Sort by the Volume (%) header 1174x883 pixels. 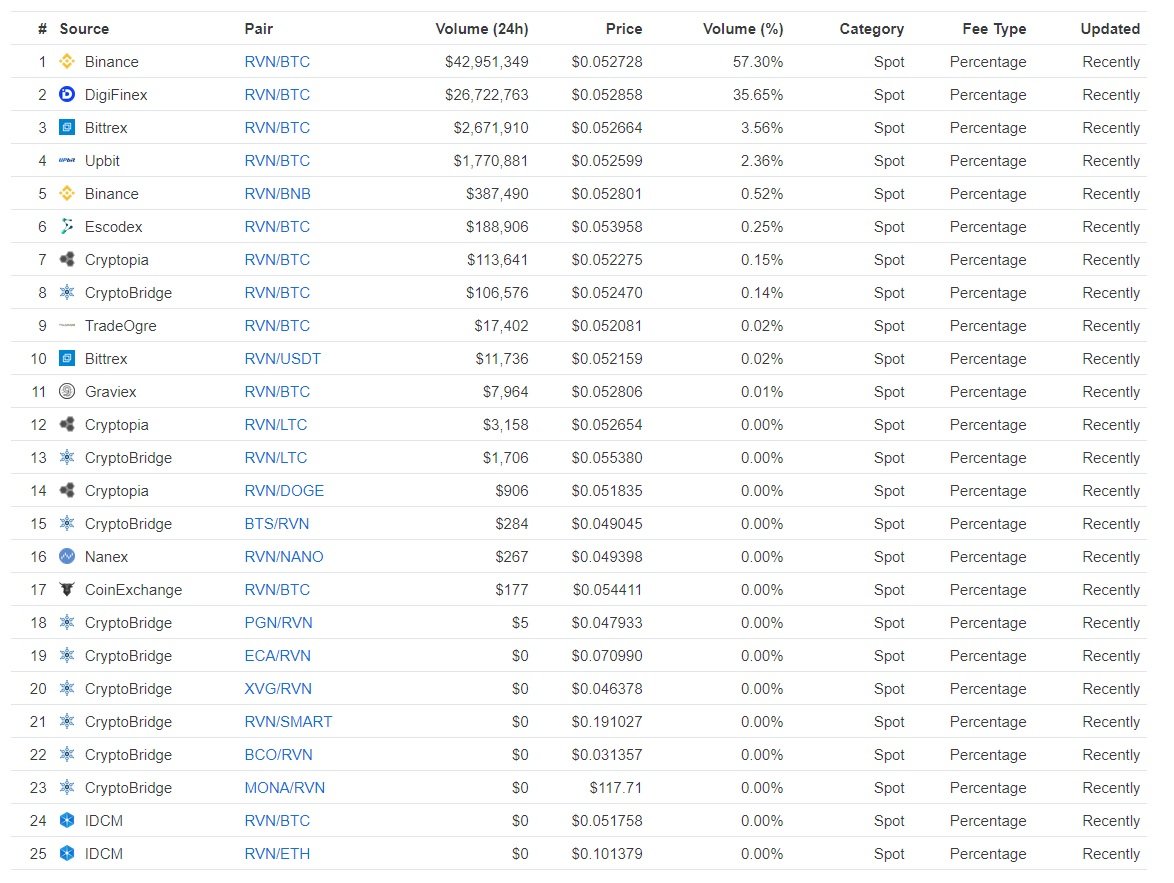point(743,29)
